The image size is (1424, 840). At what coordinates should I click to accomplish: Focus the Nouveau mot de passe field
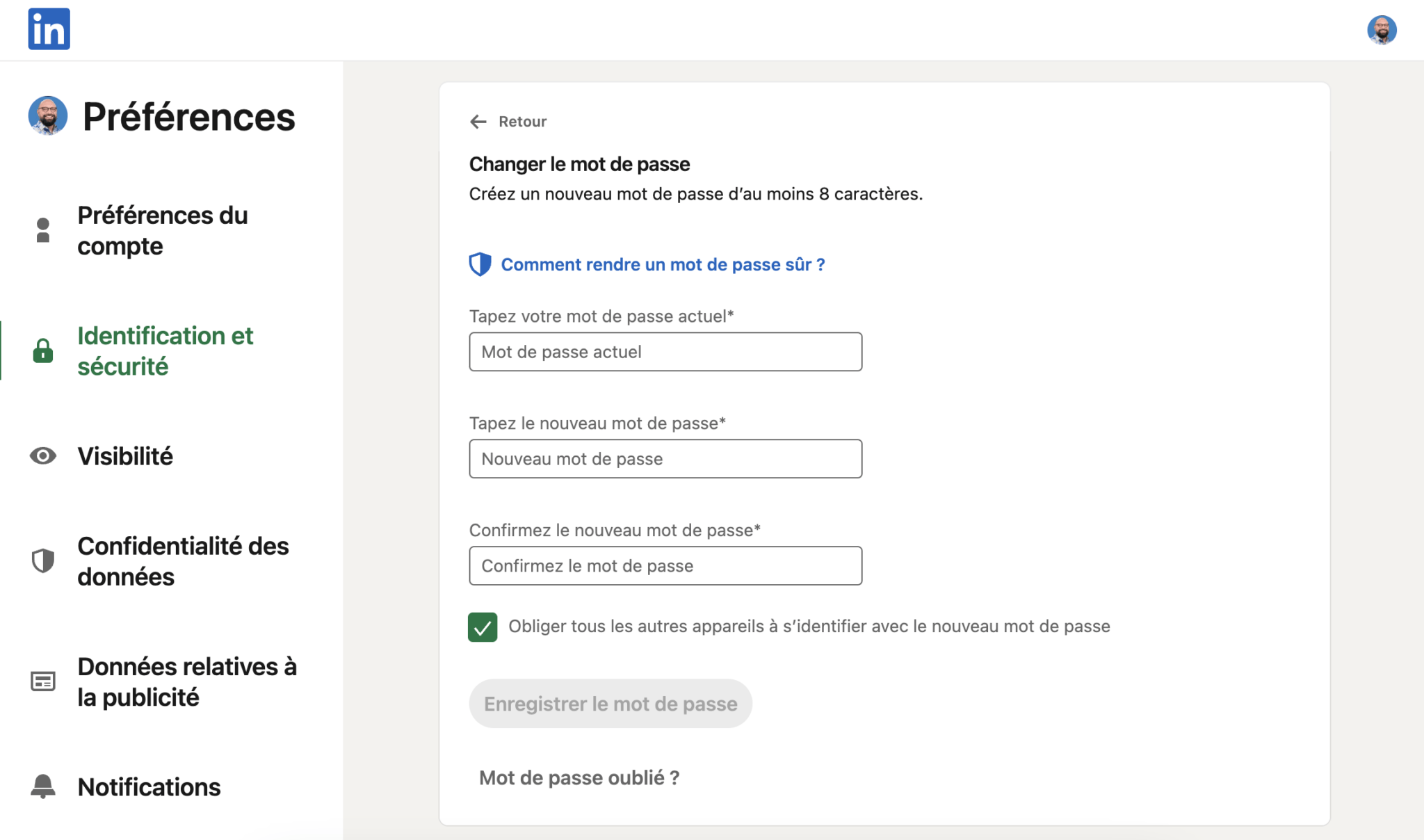coord(665,459)
